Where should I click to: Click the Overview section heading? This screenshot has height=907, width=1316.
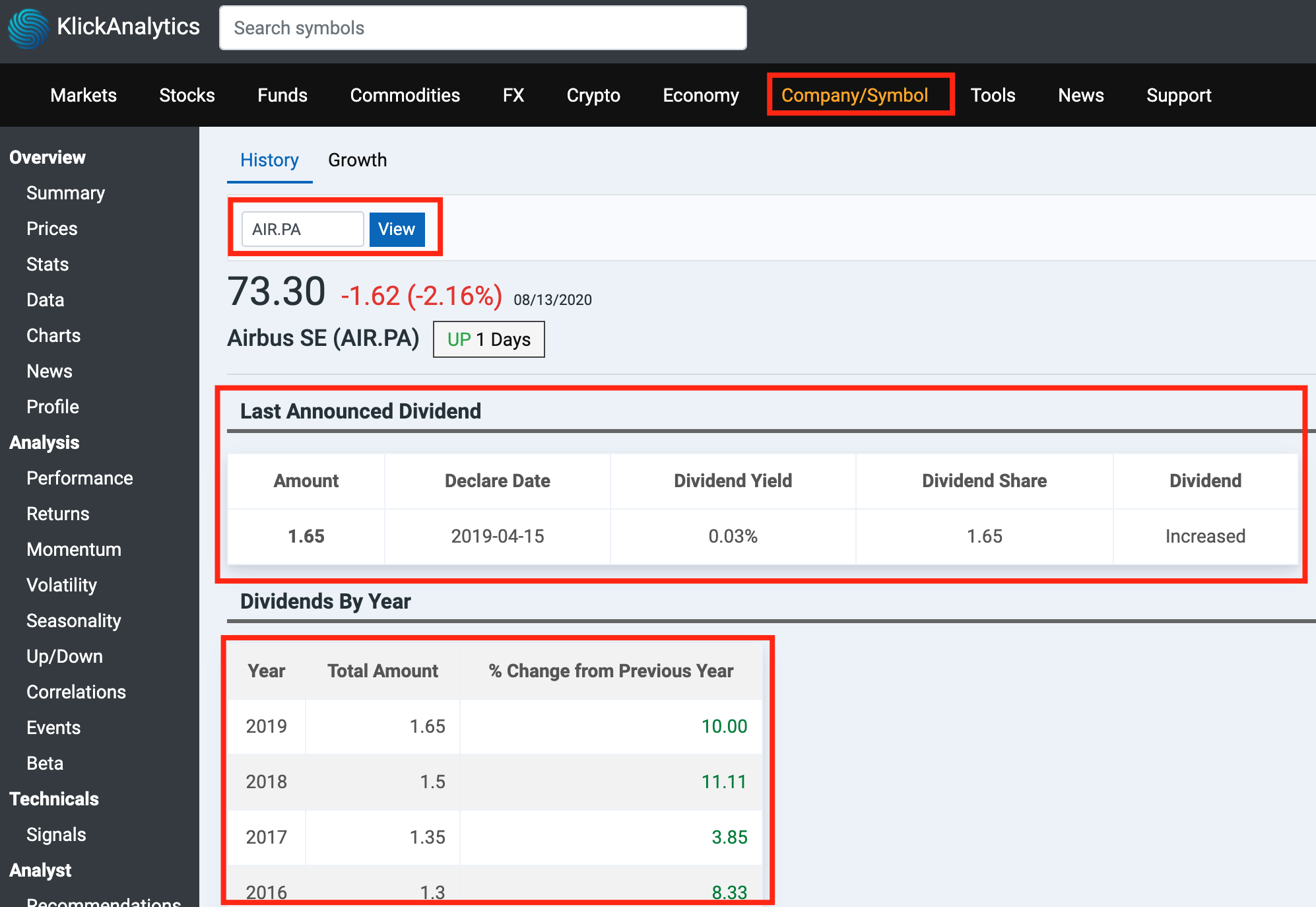[x=48, y=157]
